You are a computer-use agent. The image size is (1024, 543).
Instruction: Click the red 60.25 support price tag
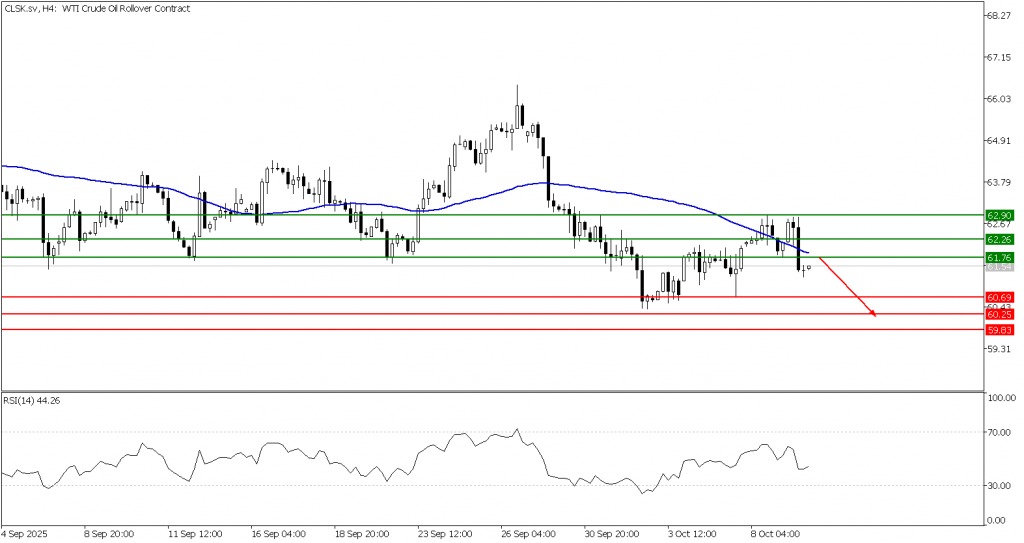(1000, 314)
